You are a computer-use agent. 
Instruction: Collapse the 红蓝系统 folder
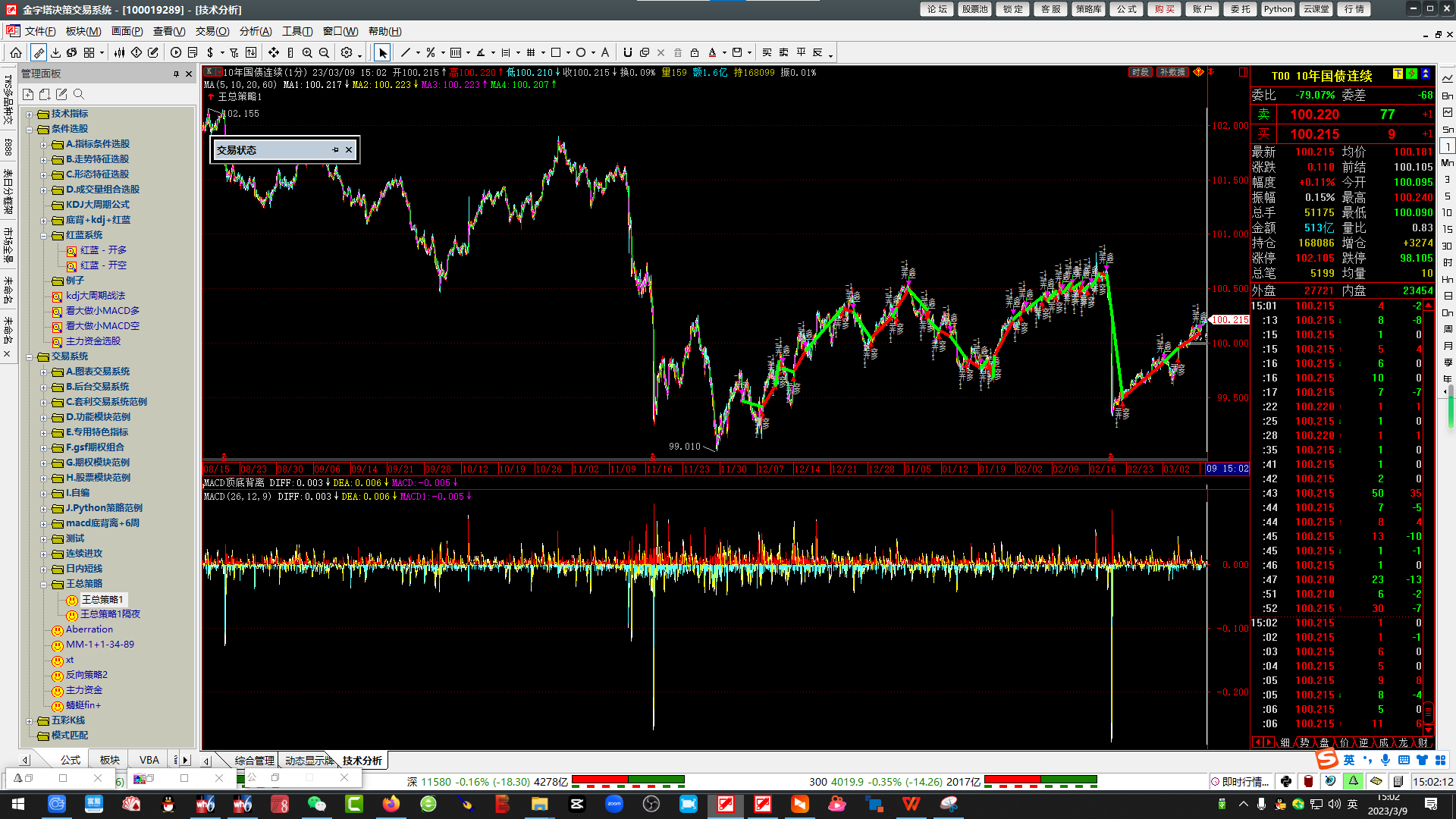tap(43, 236)
